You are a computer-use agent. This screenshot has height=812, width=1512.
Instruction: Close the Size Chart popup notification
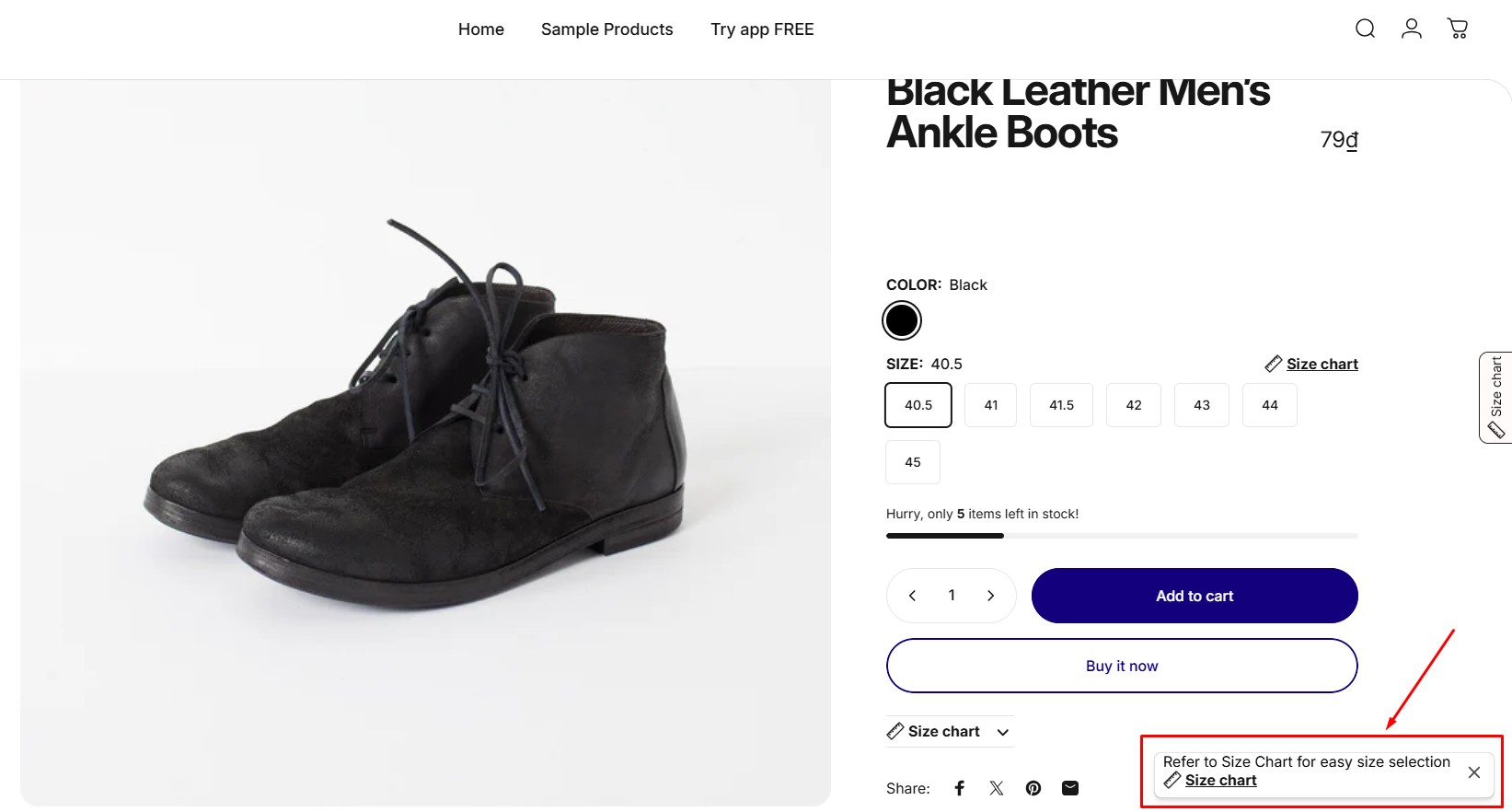1474,772
